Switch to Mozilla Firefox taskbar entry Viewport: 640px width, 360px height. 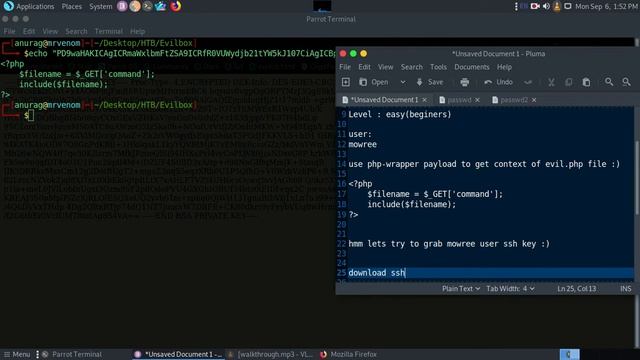click(349, 354)
